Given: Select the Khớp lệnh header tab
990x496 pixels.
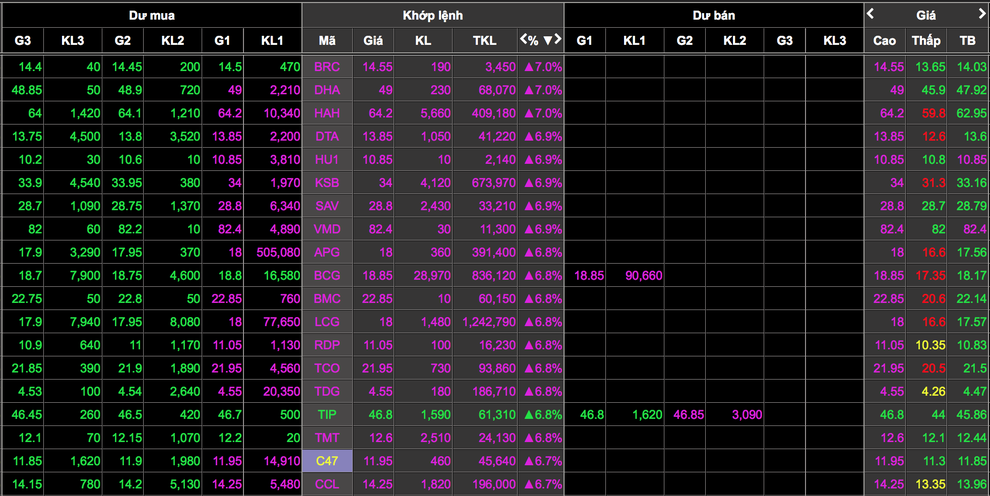Looking at the screenshot, I should coord(432,15).
